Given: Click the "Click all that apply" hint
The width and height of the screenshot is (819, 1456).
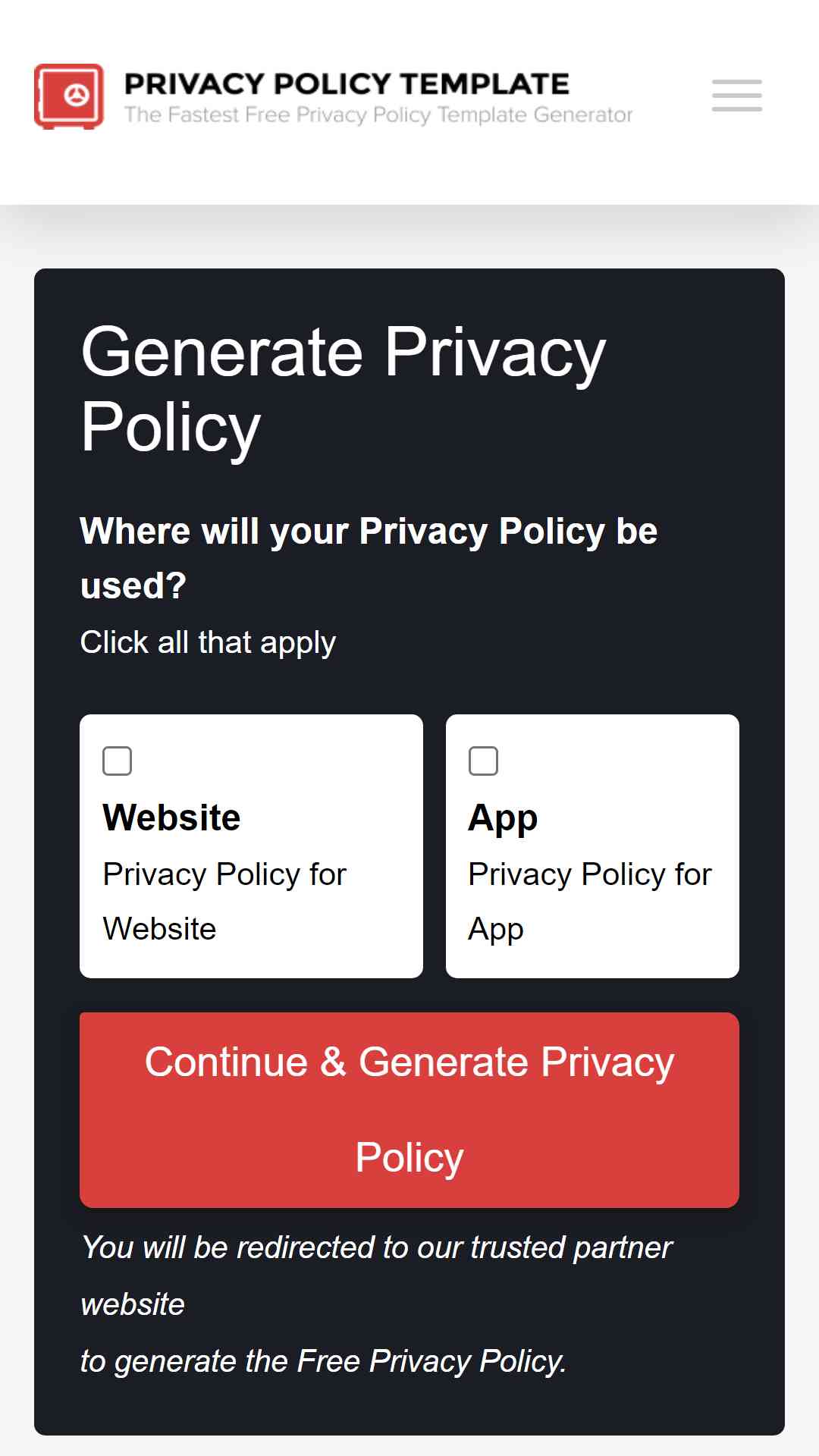Looking at the screenshot, I should pyautogui.click(x=208, y=642).
